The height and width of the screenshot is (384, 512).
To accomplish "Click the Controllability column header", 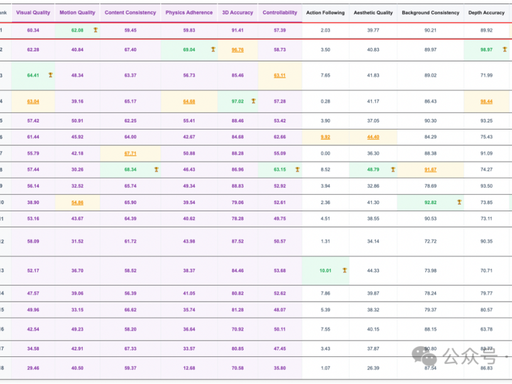I will 280,13.
